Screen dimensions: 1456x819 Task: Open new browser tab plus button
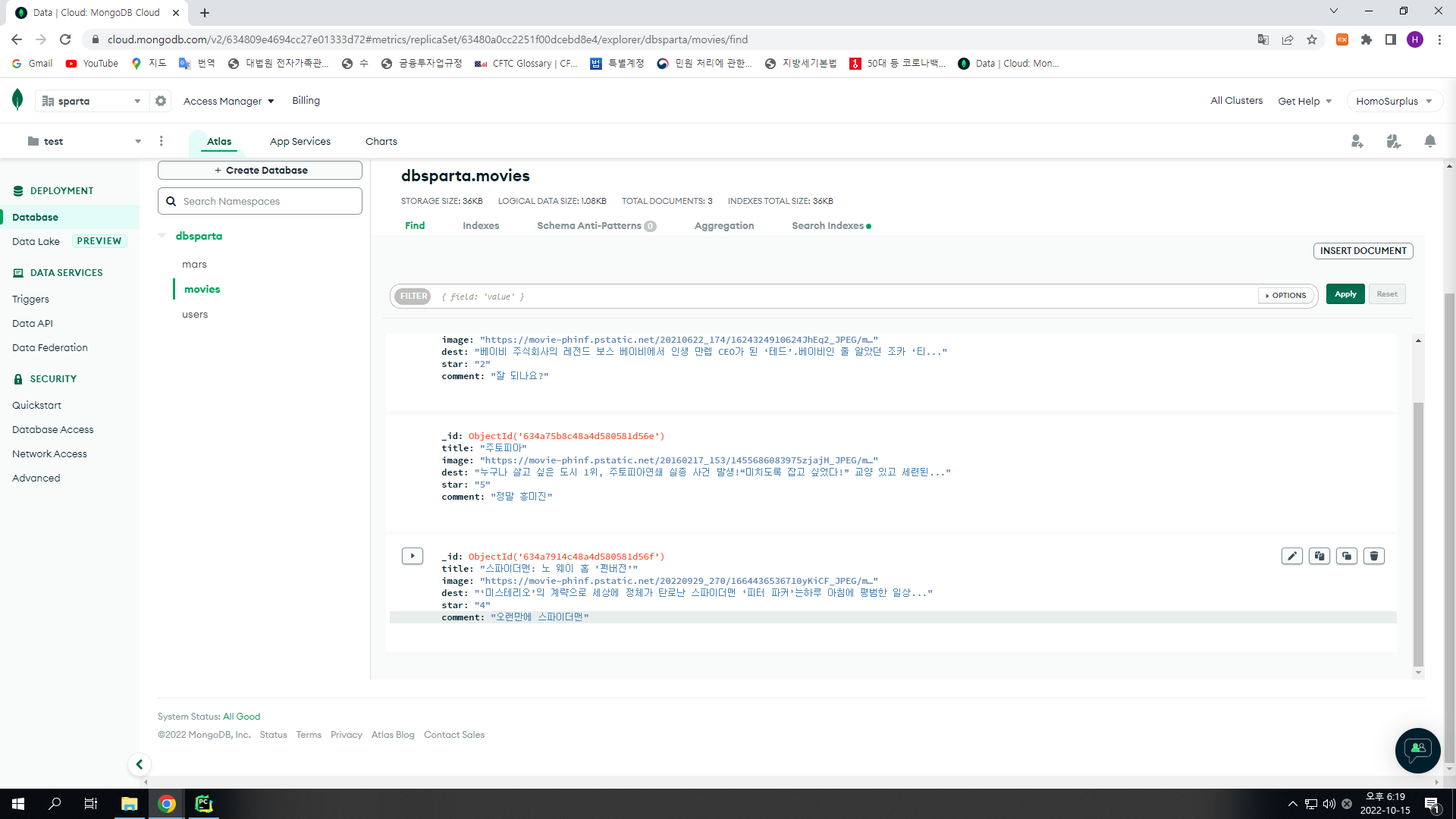[205, 12]
